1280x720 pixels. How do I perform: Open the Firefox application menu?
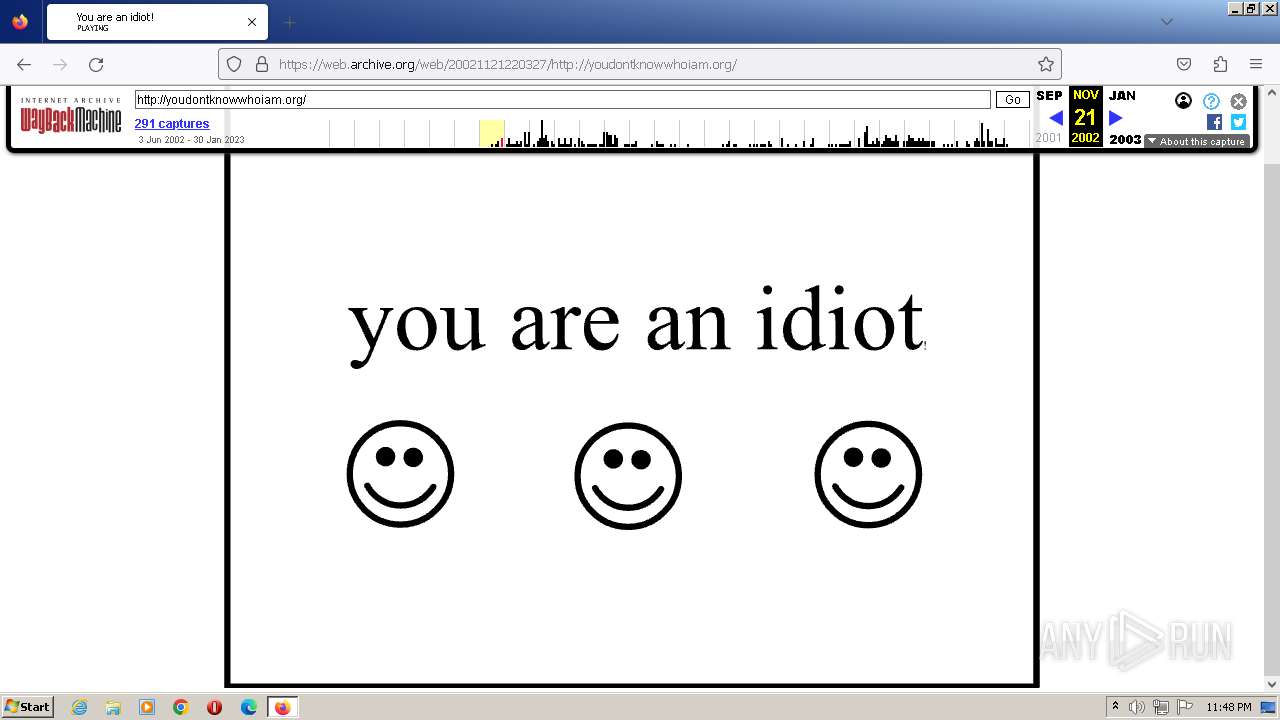1256,64
